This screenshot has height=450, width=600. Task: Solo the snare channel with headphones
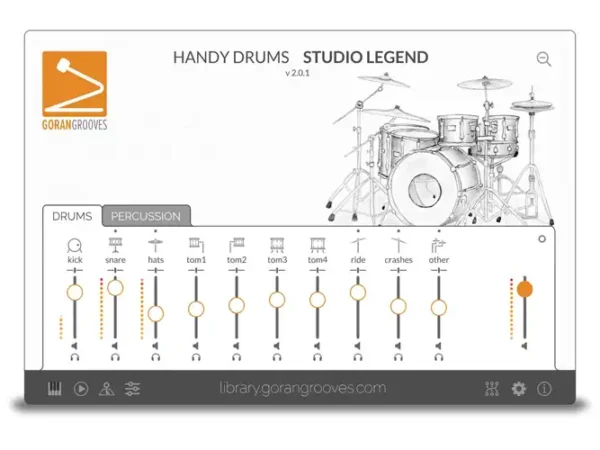pos(115,357)
